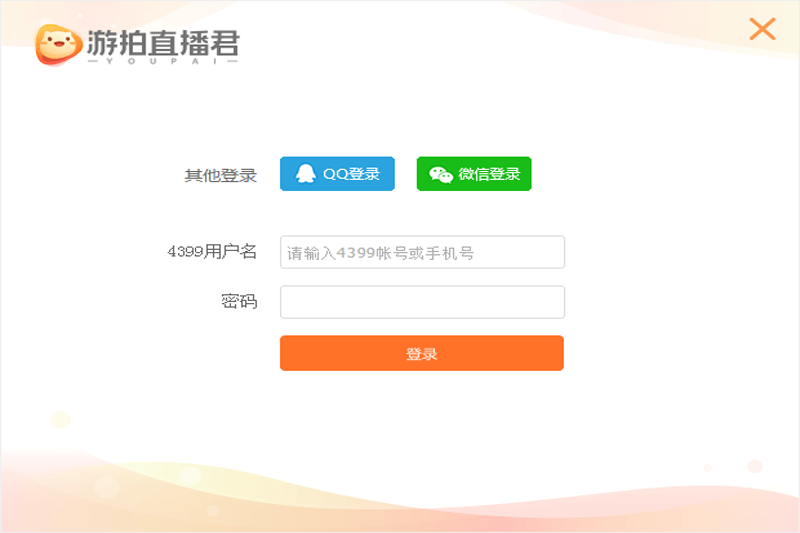Click the 微信登录 text on the green button
Viewport: 800px width, 533px height.
pyautogui.click(x=489, y=174)
